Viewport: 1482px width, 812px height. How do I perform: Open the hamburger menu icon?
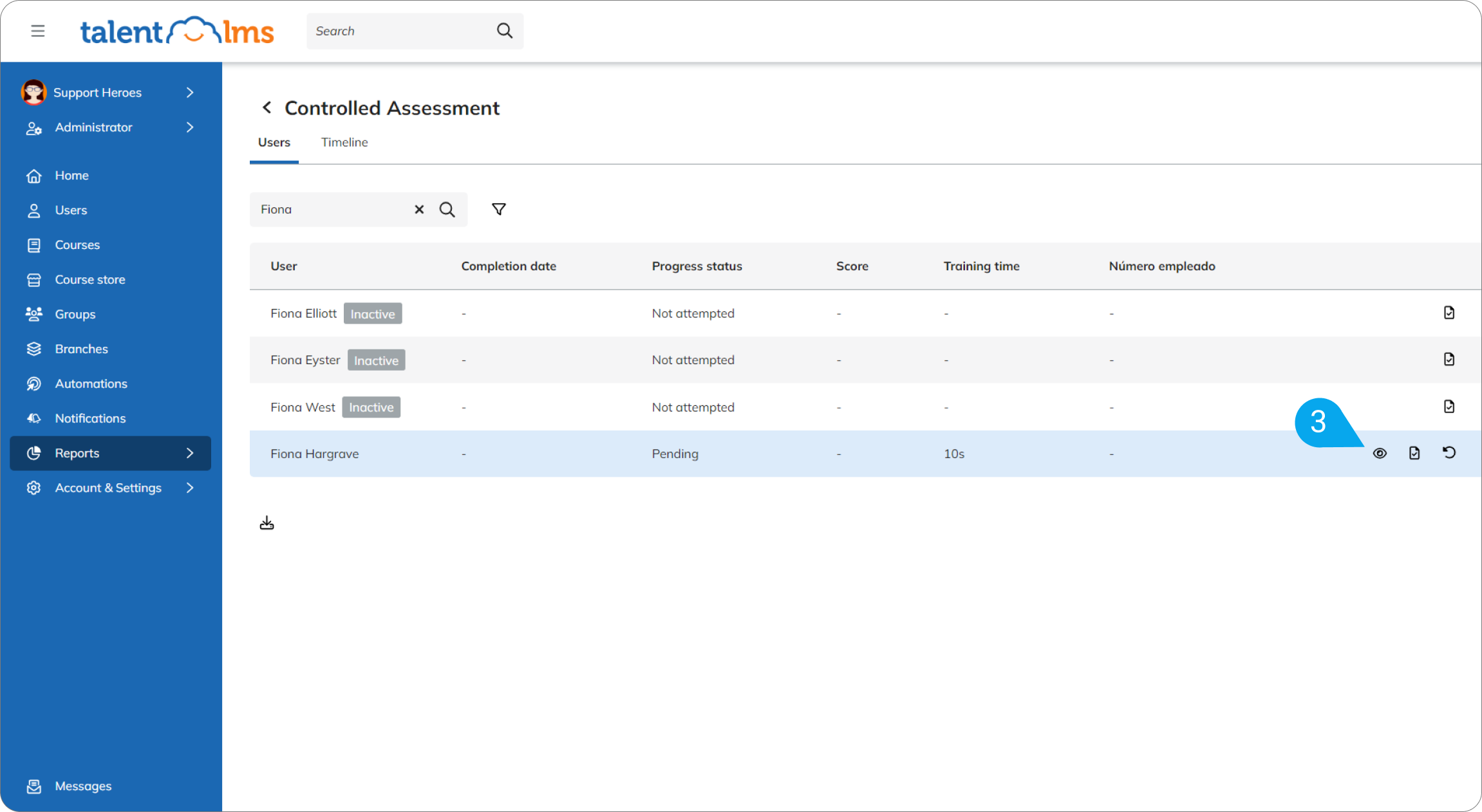tap(38, 31)
